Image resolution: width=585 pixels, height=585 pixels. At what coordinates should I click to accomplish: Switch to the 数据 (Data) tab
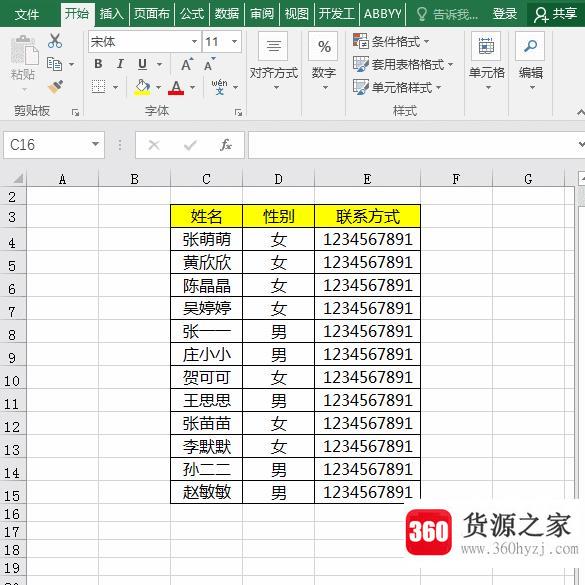tap(226, 14)
